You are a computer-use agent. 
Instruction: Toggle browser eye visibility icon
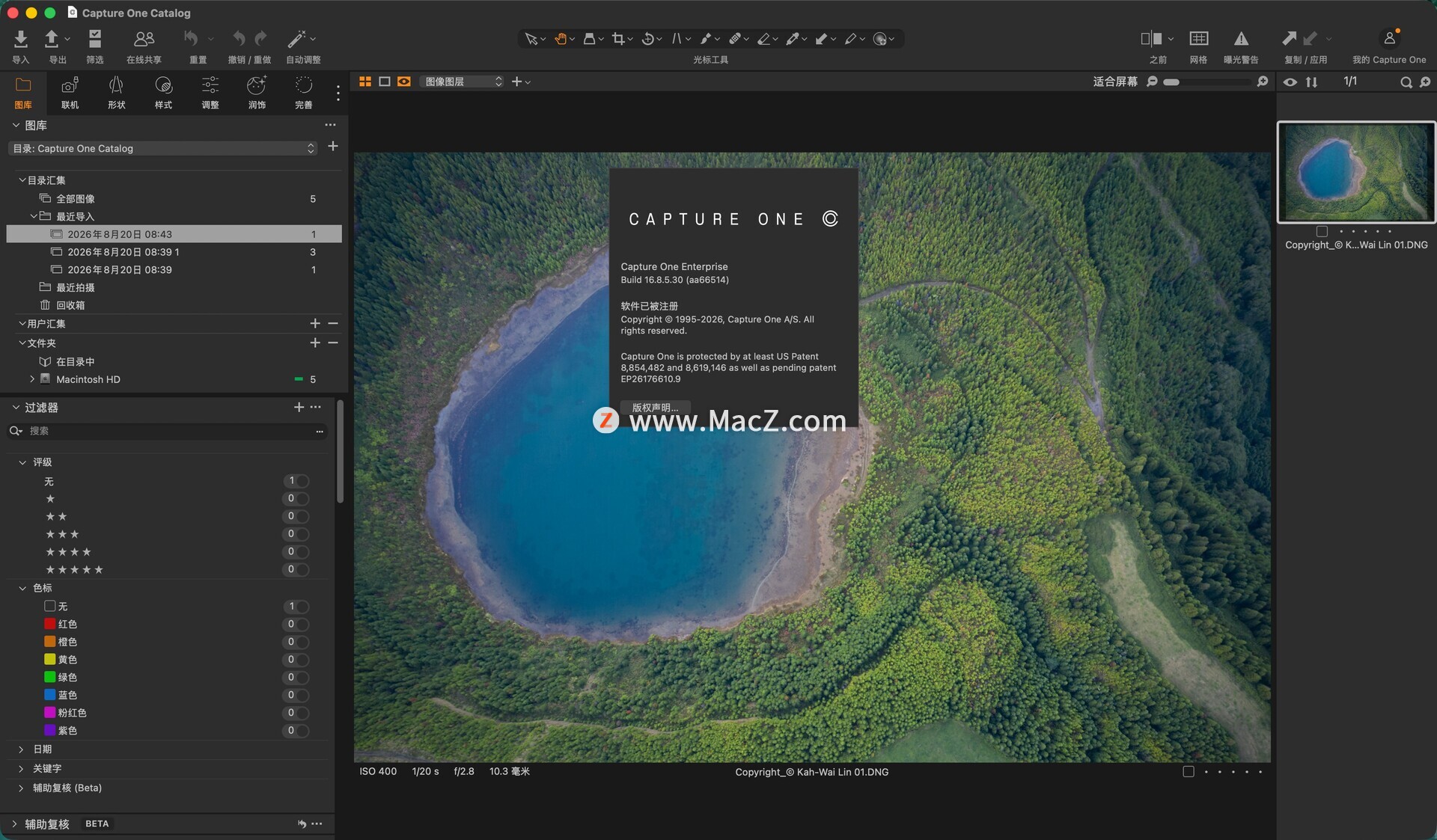1290,82
